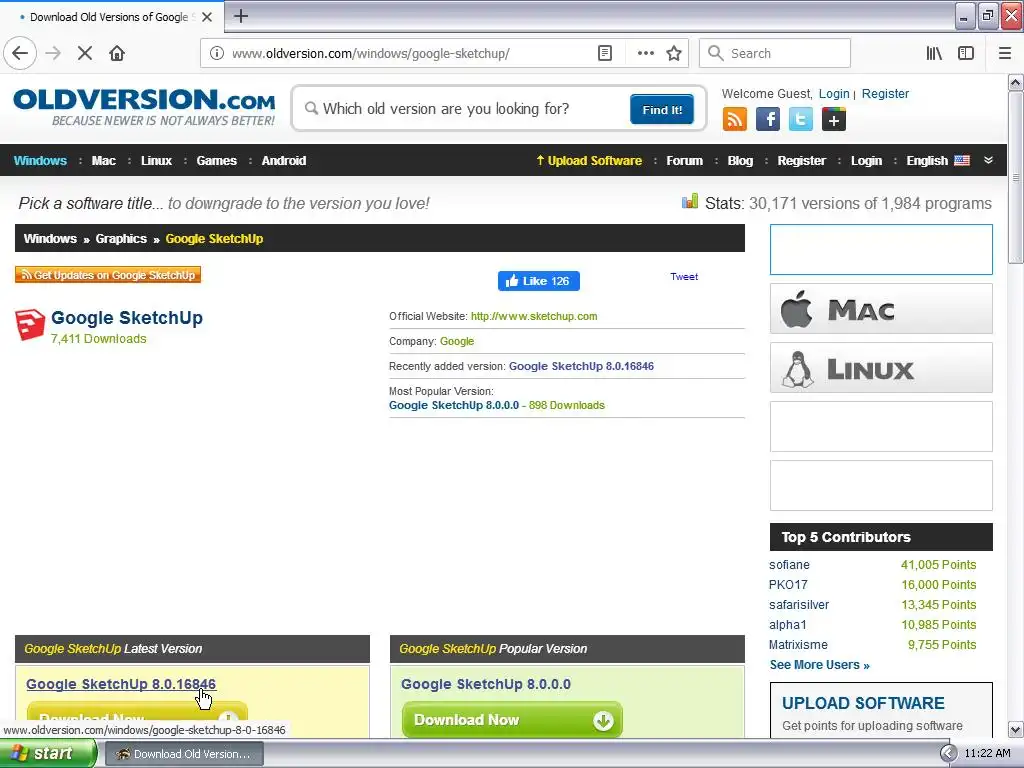This screenshot has width=1024, height=768.
Task: Close the Download Old Versions tab
Action: [207, 17]
